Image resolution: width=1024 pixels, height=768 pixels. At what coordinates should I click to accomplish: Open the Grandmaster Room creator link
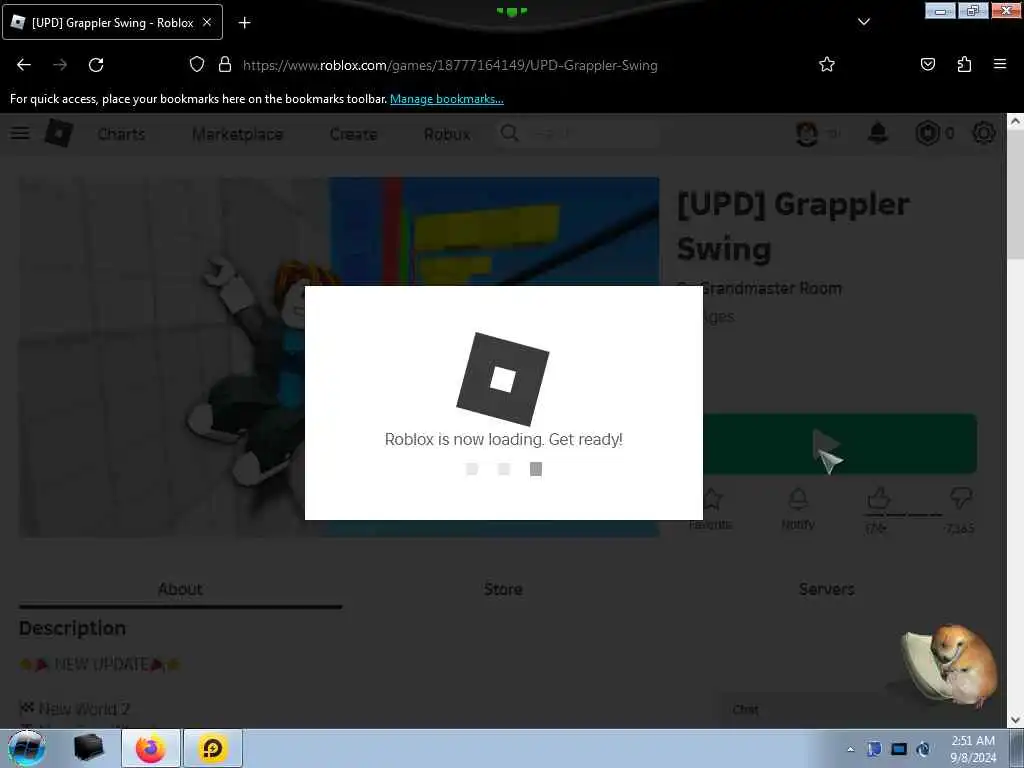tap(770, 288)
